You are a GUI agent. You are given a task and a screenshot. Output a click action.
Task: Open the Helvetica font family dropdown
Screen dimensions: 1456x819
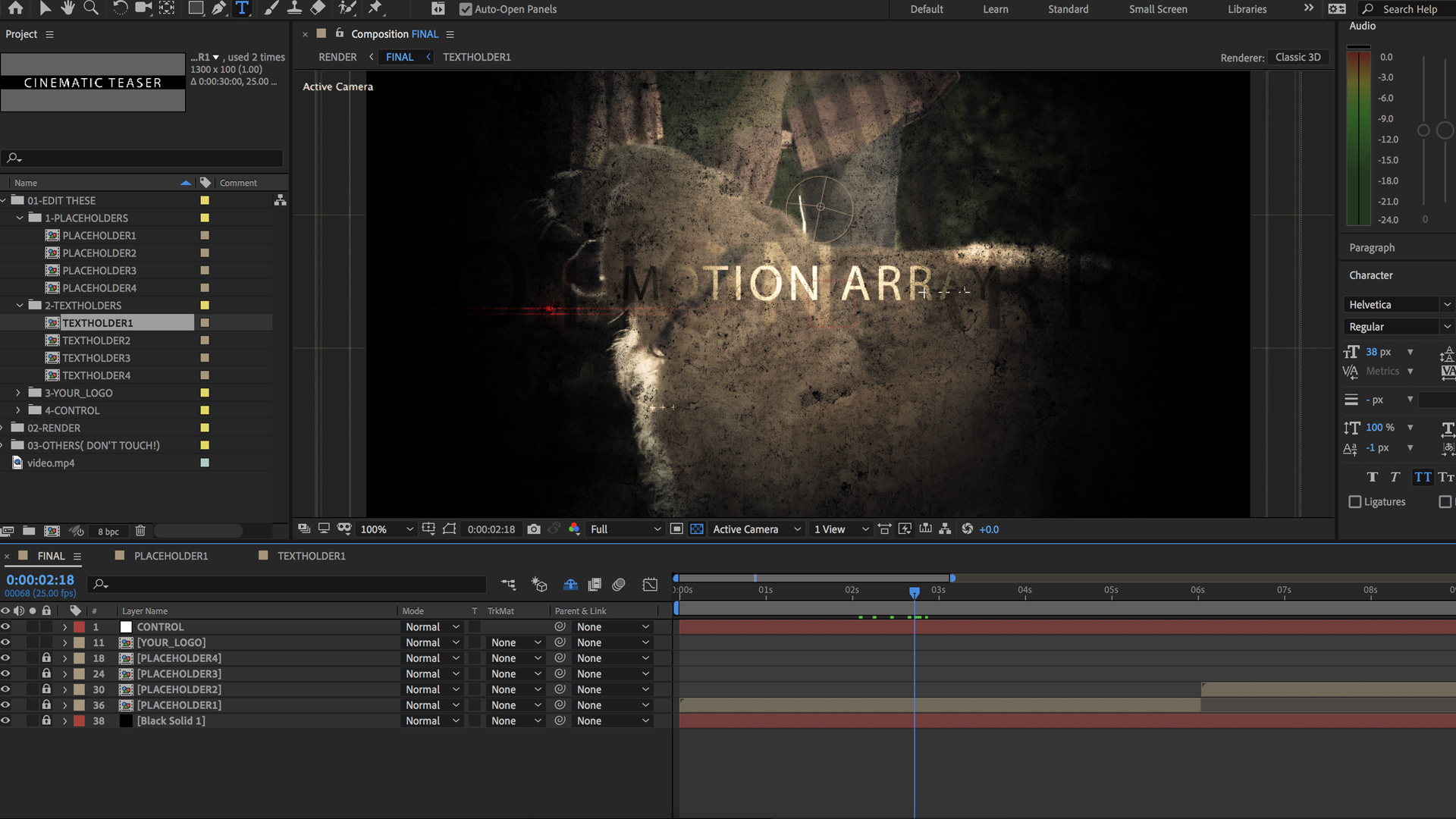click(1447, 303)
